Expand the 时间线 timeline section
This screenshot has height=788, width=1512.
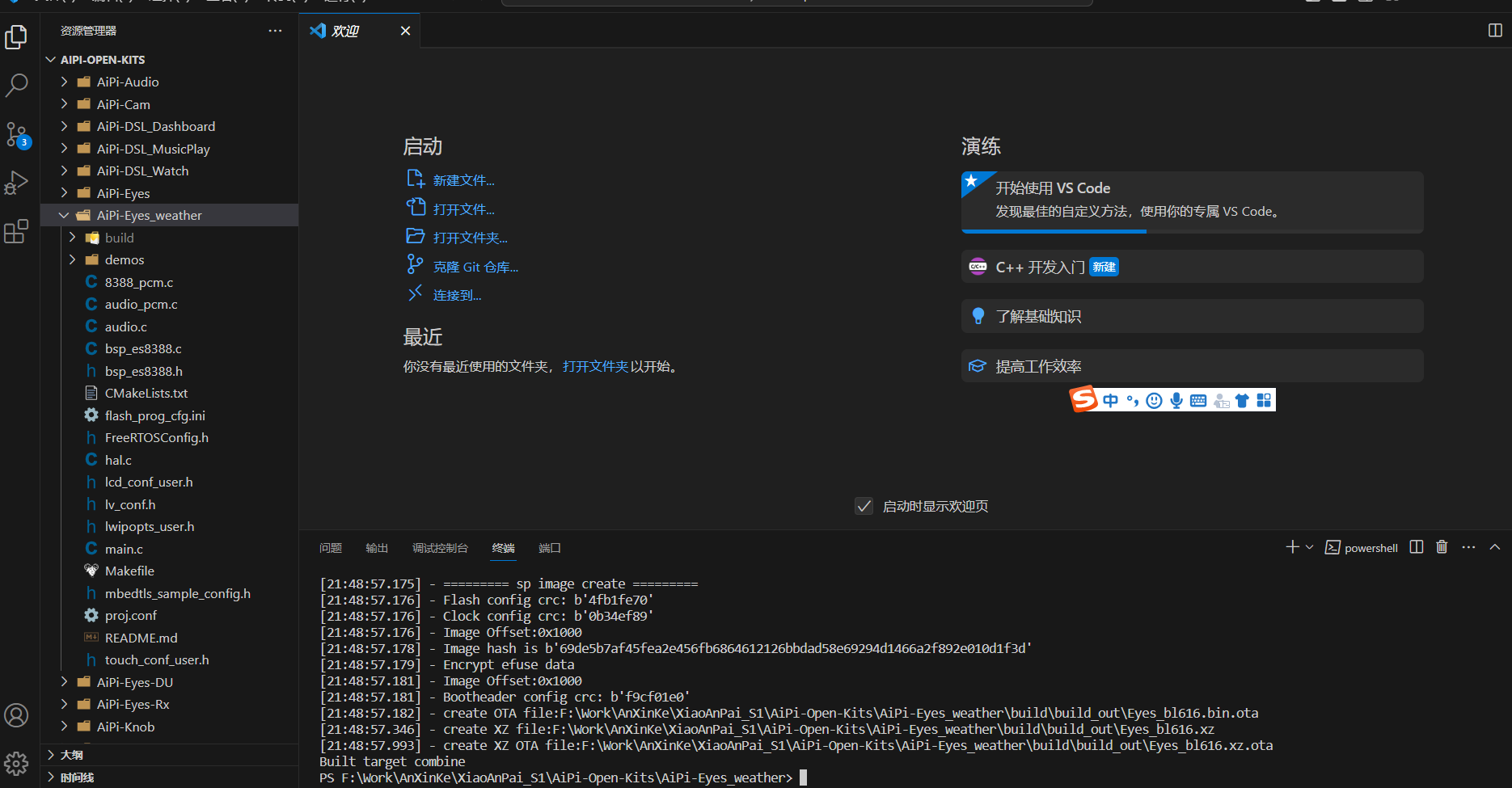click(170, 777)
